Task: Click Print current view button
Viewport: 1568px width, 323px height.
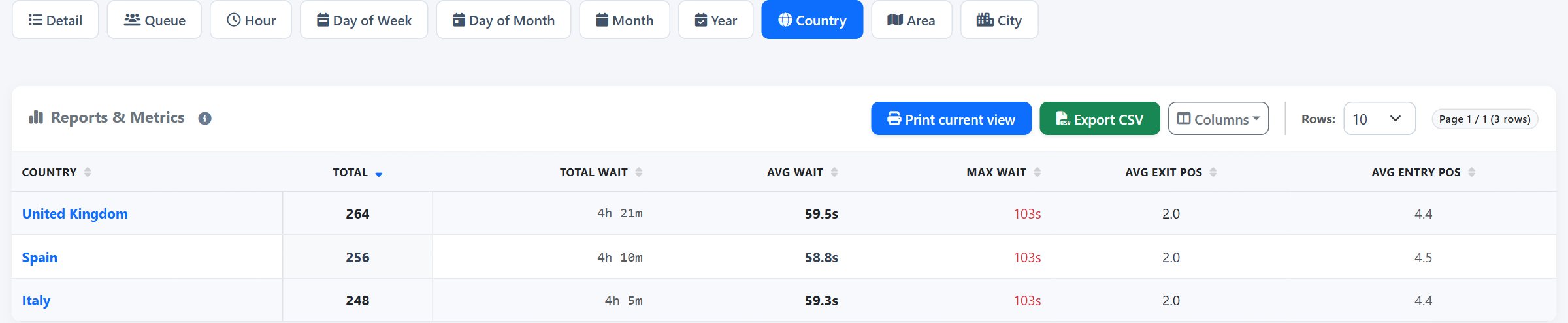Action: click(x=951, y=119)
